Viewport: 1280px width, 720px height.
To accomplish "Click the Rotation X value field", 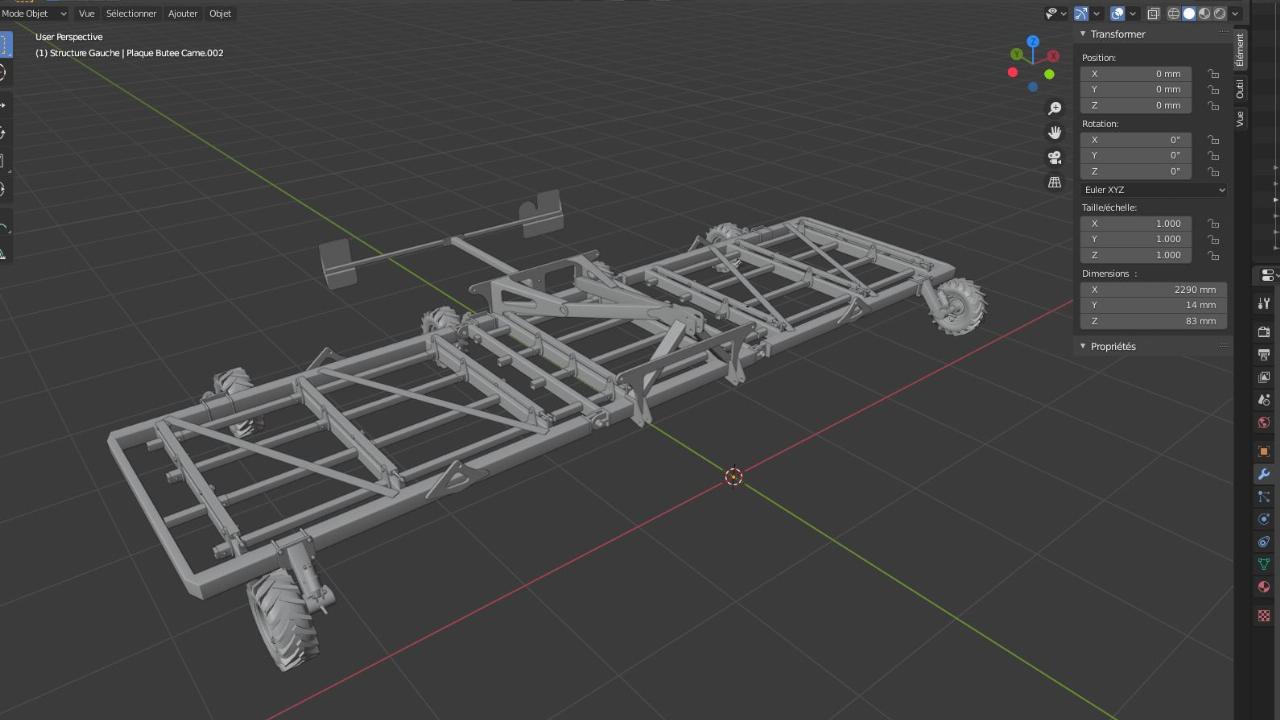I will coord(1135,140).
